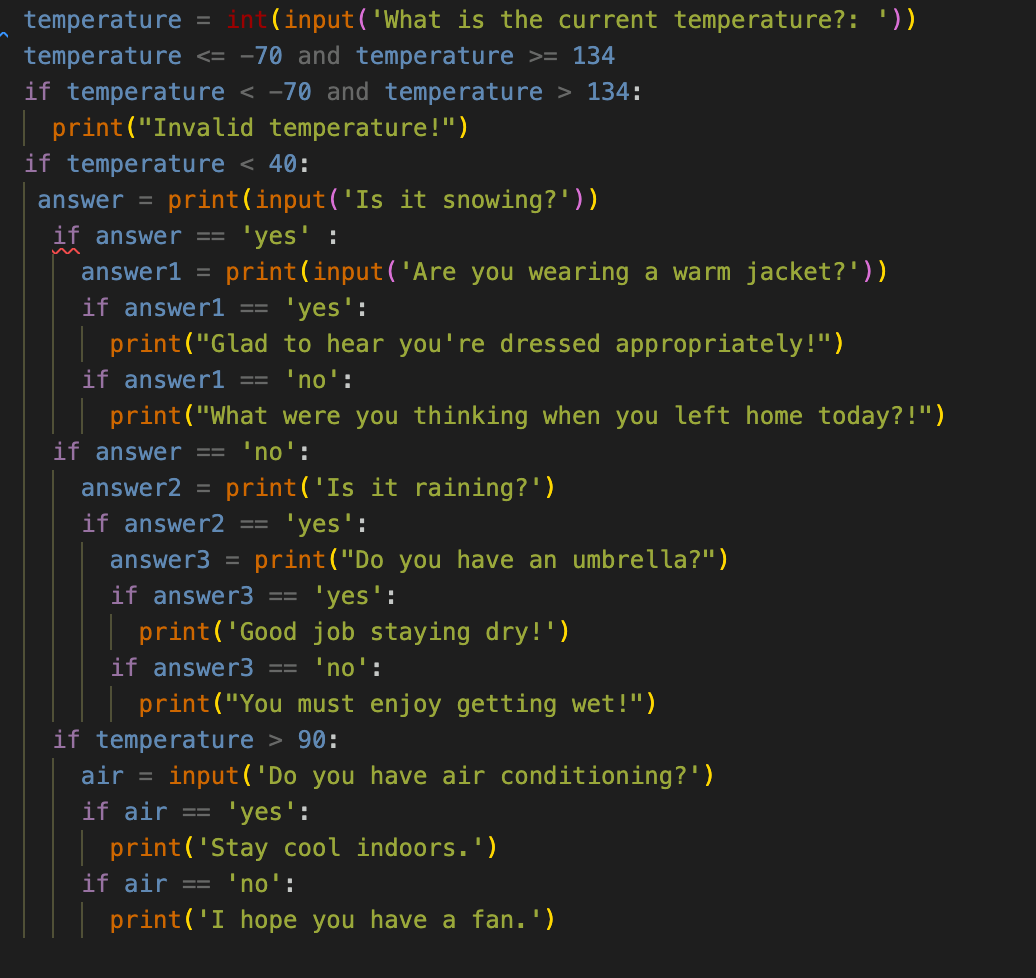Click the 'input' keyword asking about snow
The height and width of the screenshot is (978, 1036).
[x=290, y=199]
